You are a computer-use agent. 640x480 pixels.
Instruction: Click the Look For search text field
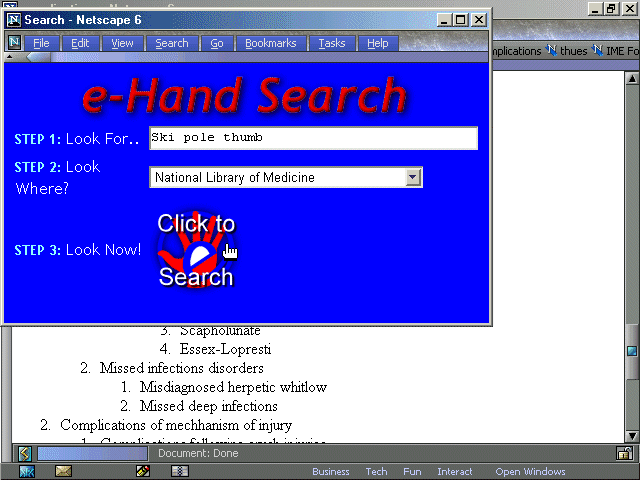click(313, 138)
